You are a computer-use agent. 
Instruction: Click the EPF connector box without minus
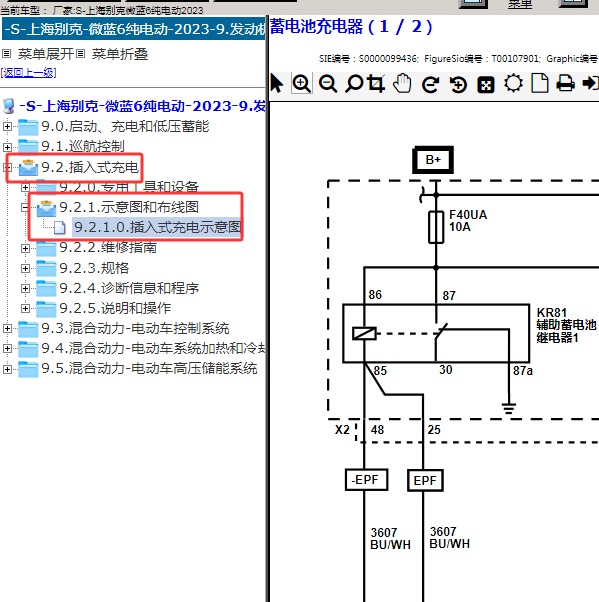pyautogui.click(x=425, y=480)
